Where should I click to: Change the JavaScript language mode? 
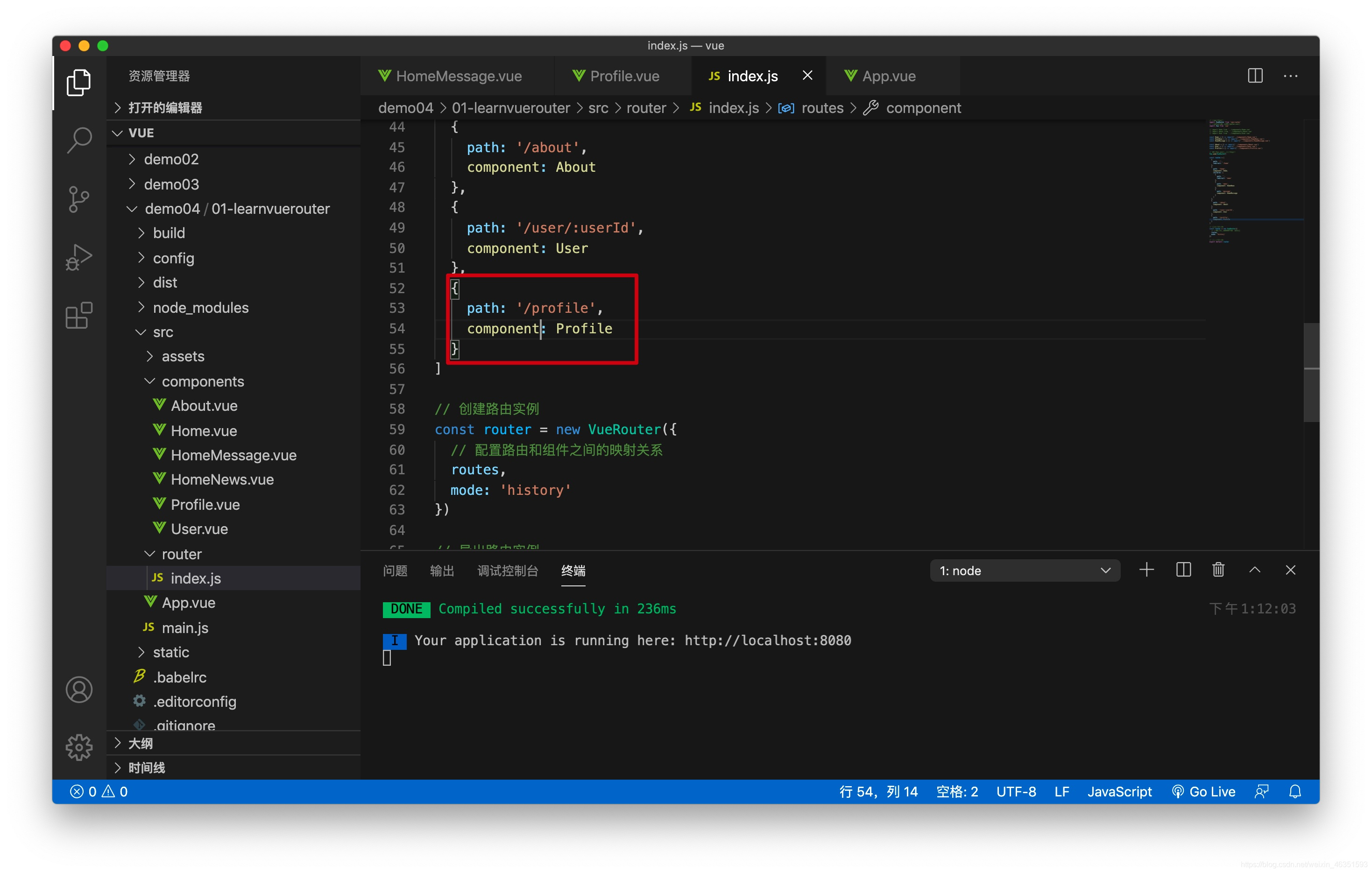[1119, 792]
